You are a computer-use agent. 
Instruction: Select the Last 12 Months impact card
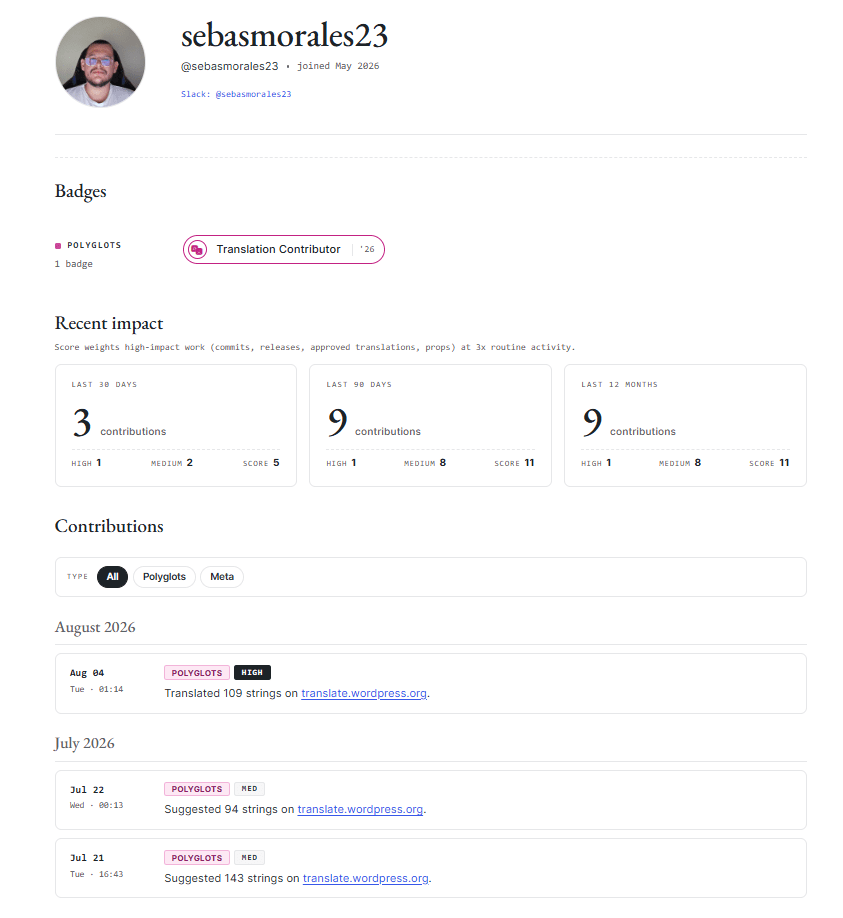click(686, 426)
